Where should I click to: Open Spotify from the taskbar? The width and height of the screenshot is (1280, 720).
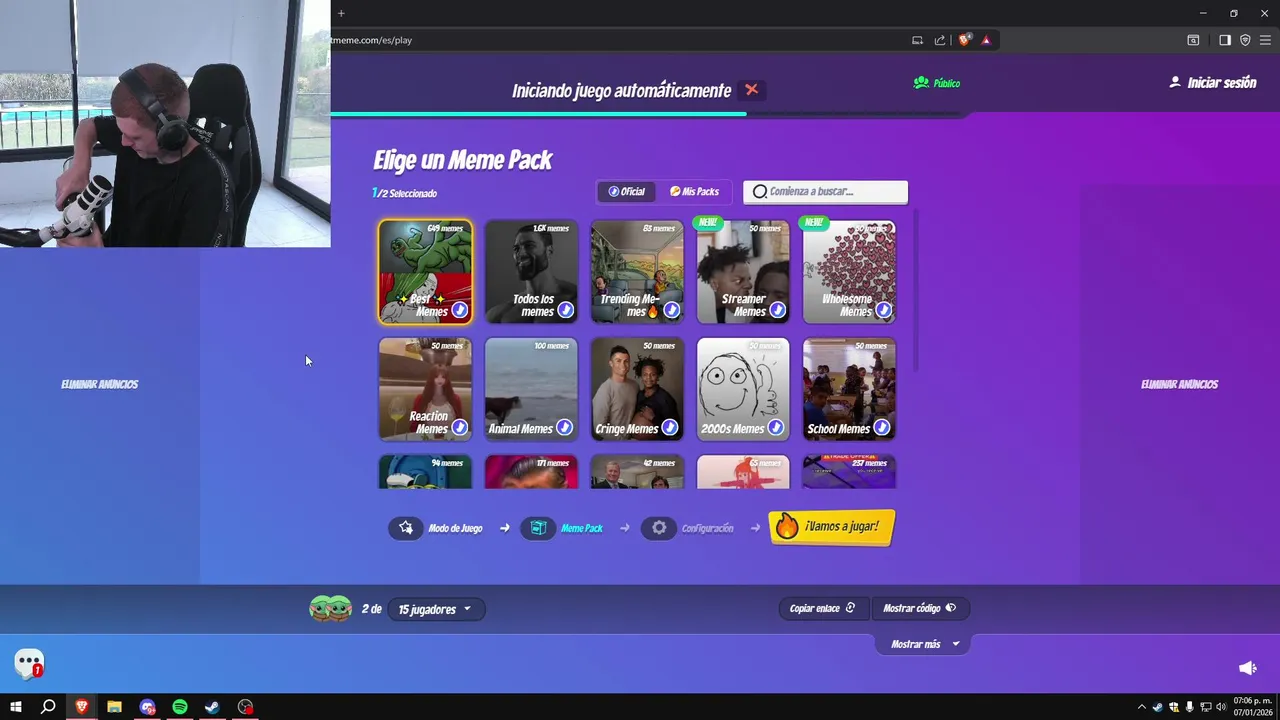coord(180,707)
